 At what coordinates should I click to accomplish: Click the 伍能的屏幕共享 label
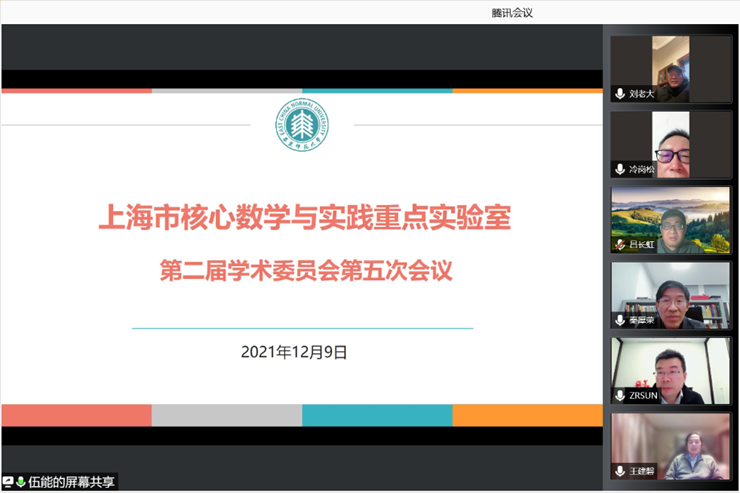[x=71, y=482]
